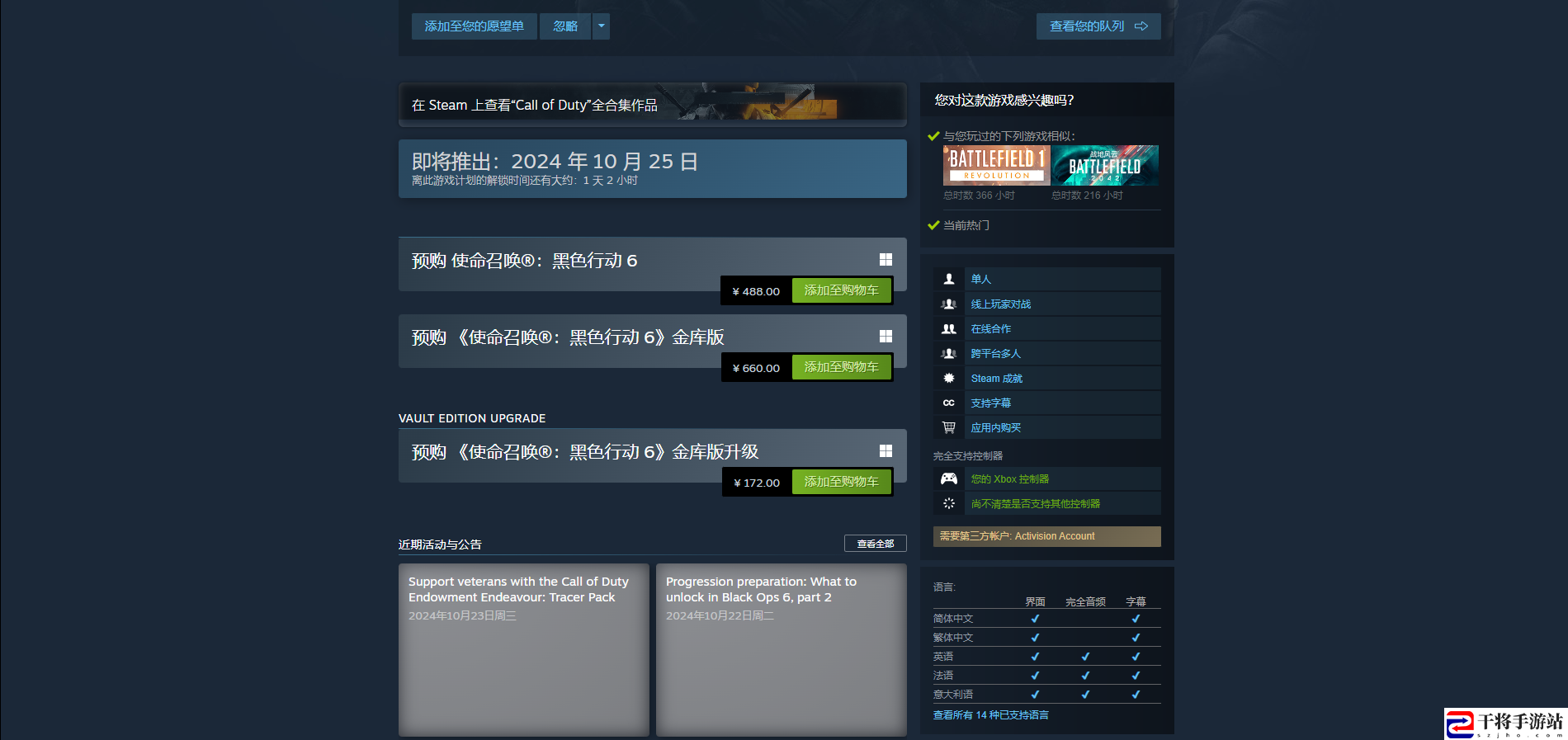This screenshot has height=740, width=1568.
Task: Click 简体中文 language row label
Action: tap(953, 619)
